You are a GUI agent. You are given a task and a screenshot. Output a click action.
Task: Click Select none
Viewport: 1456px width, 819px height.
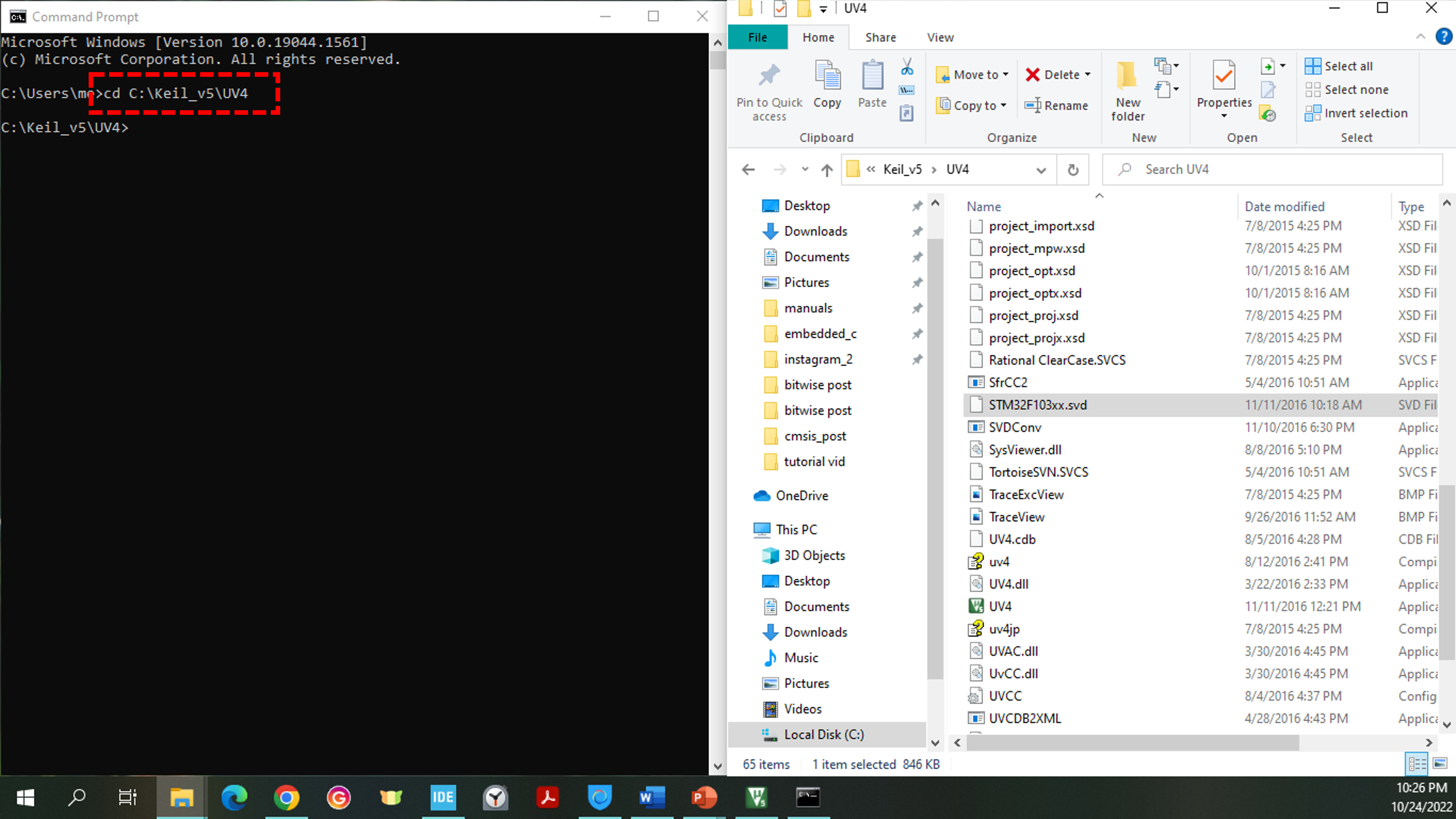point(1346,89)
